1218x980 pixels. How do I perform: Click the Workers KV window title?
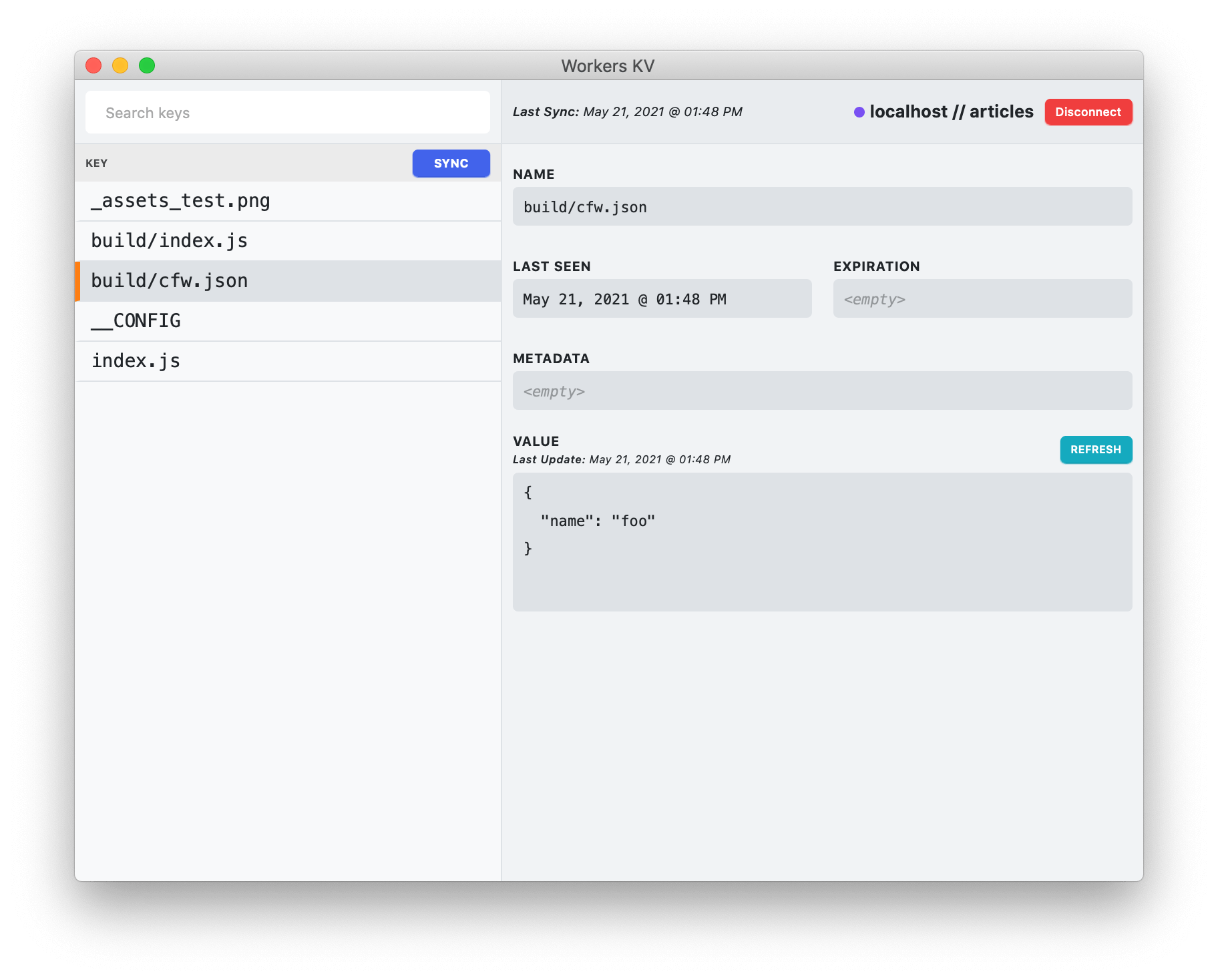click(608, 66)
